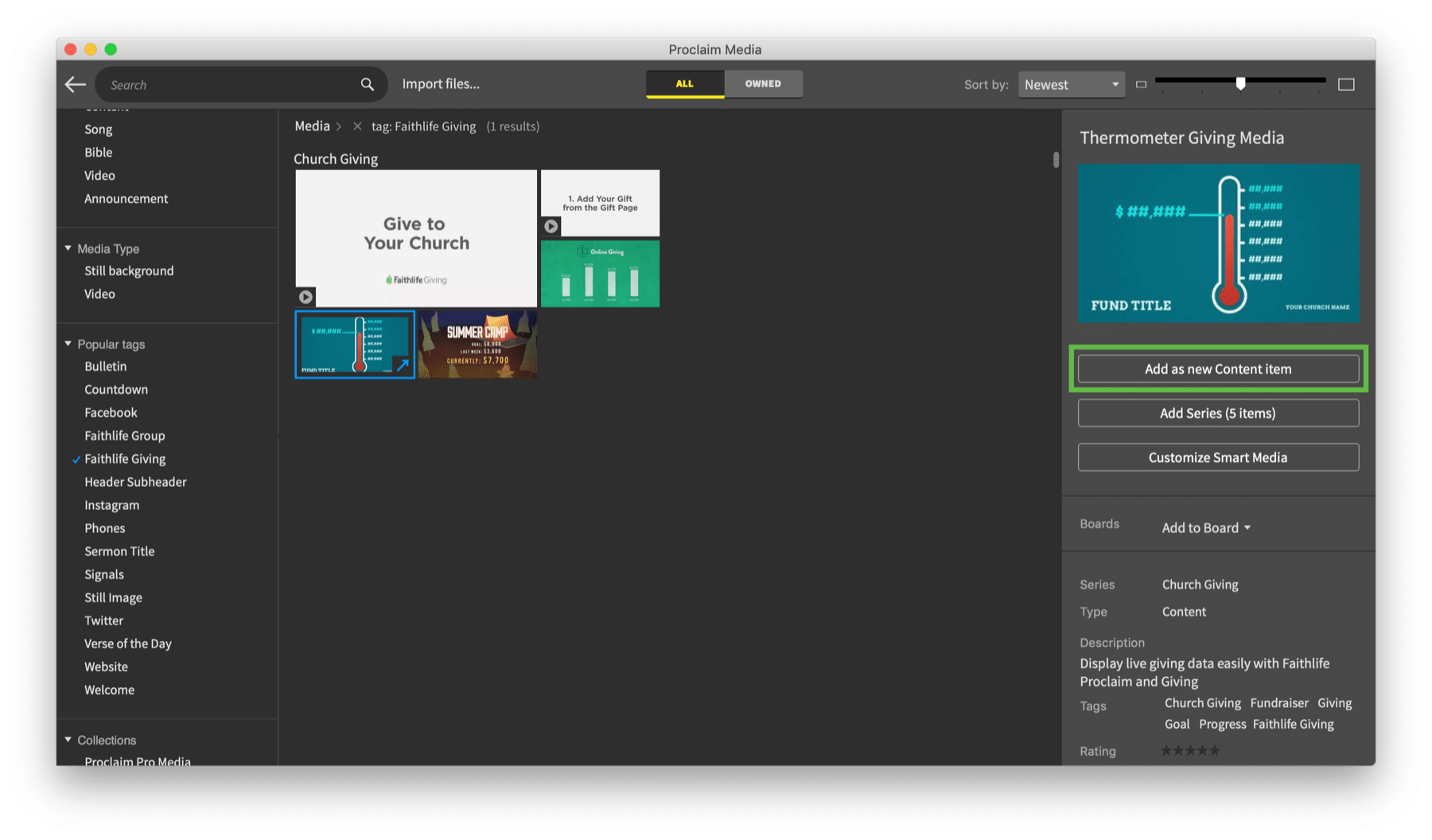Toggle the Faithlife Giving tag filter

coord(125,459)
